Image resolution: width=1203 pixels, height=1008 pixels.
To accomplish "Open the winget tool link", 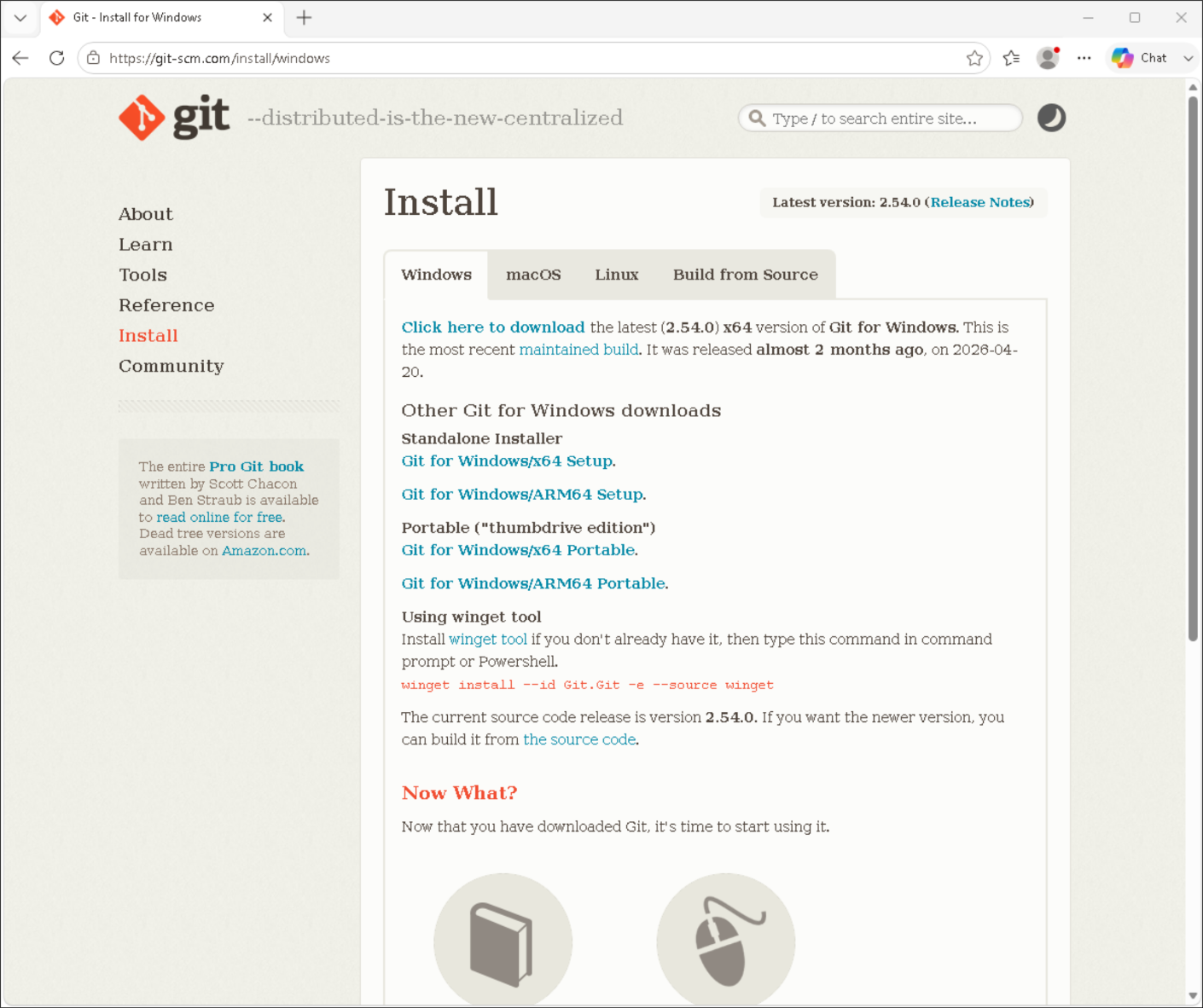I will pos(488,640).
